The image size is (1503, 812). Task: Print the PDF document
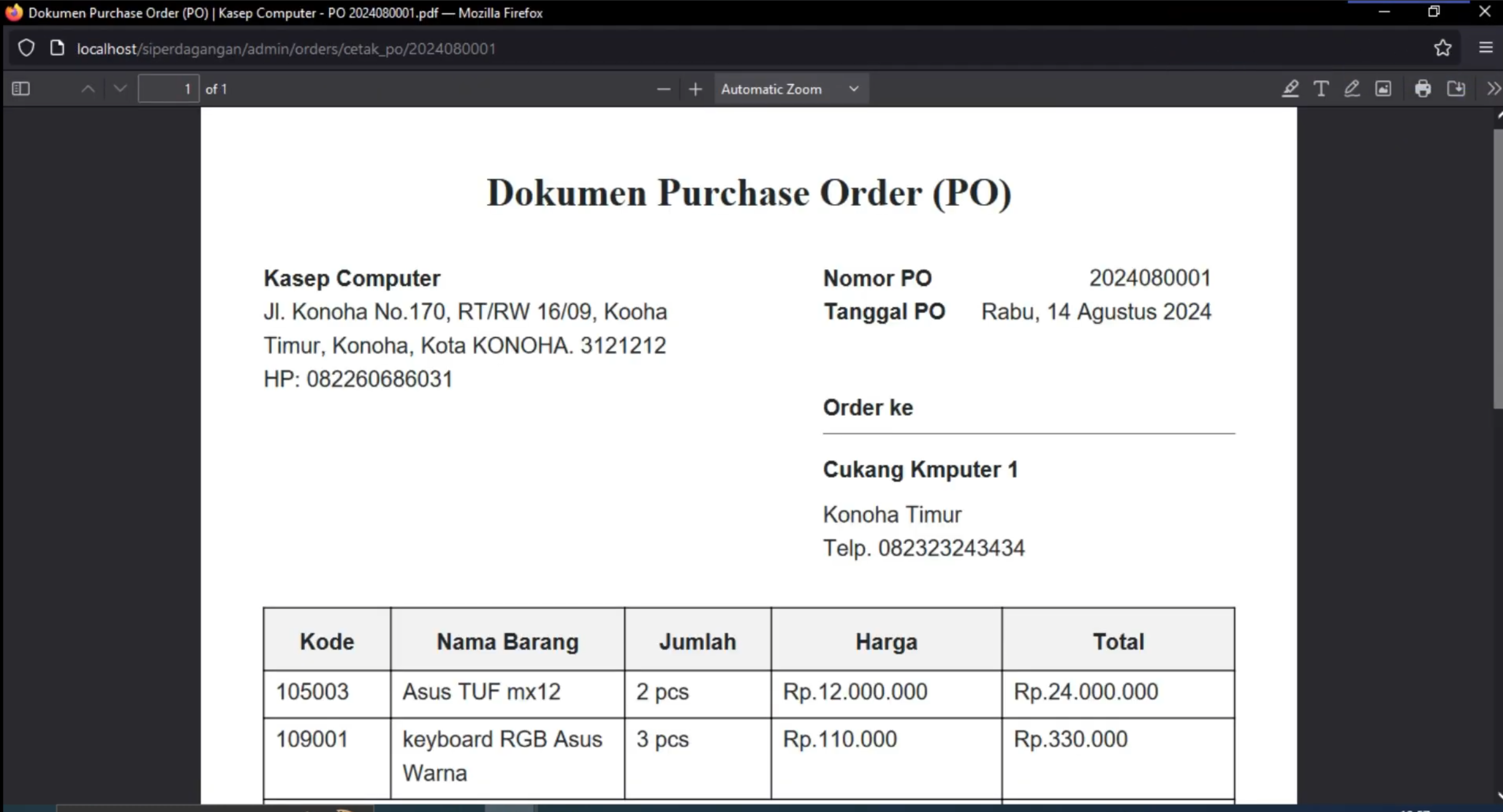[1423, 89]
